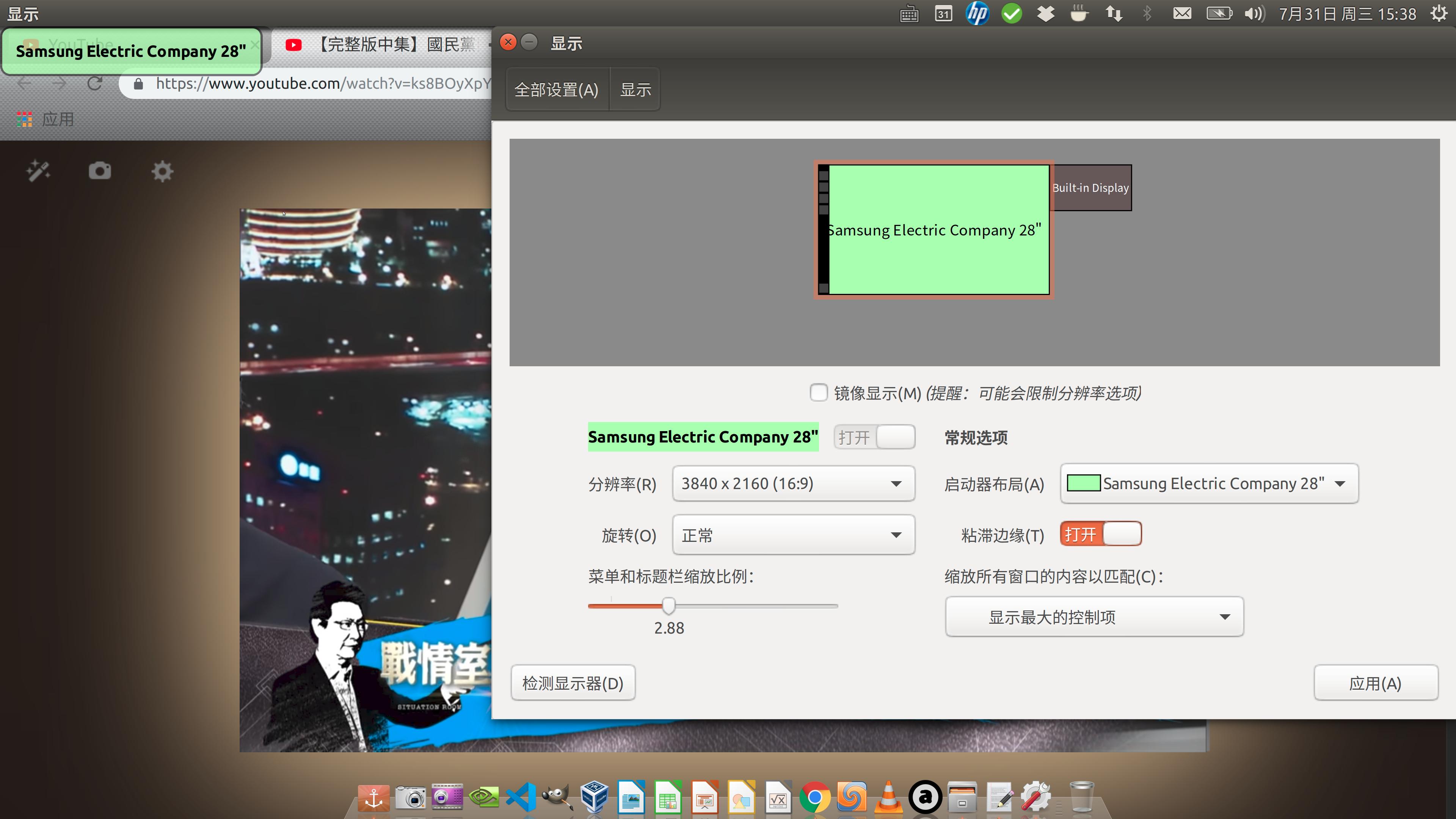1456x819 pixels.
Task: Launch LibreOffice Impress from the dock
Action: pos(705,797)
